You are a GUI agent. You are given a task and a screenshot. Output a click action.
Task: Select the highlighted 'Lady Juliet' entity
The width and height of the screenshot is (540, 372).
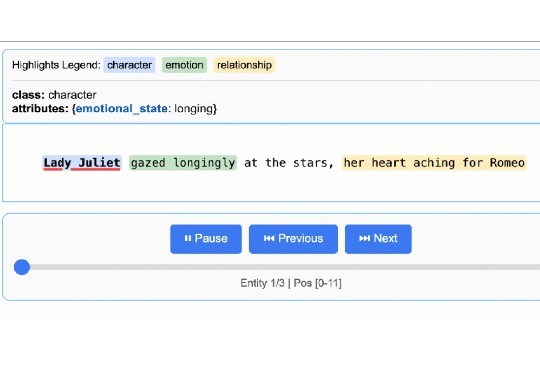[82, 163]
